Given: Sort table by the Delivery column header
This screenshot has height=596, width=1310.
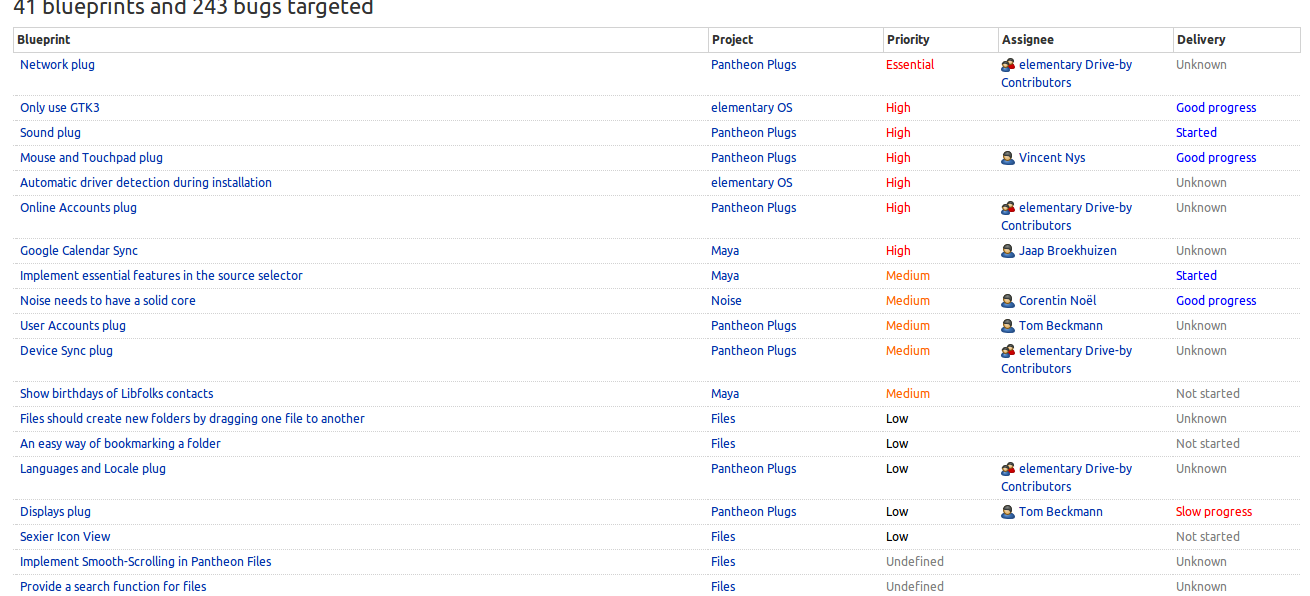Looking at the screenshot, I should (x=1201, y=40).
